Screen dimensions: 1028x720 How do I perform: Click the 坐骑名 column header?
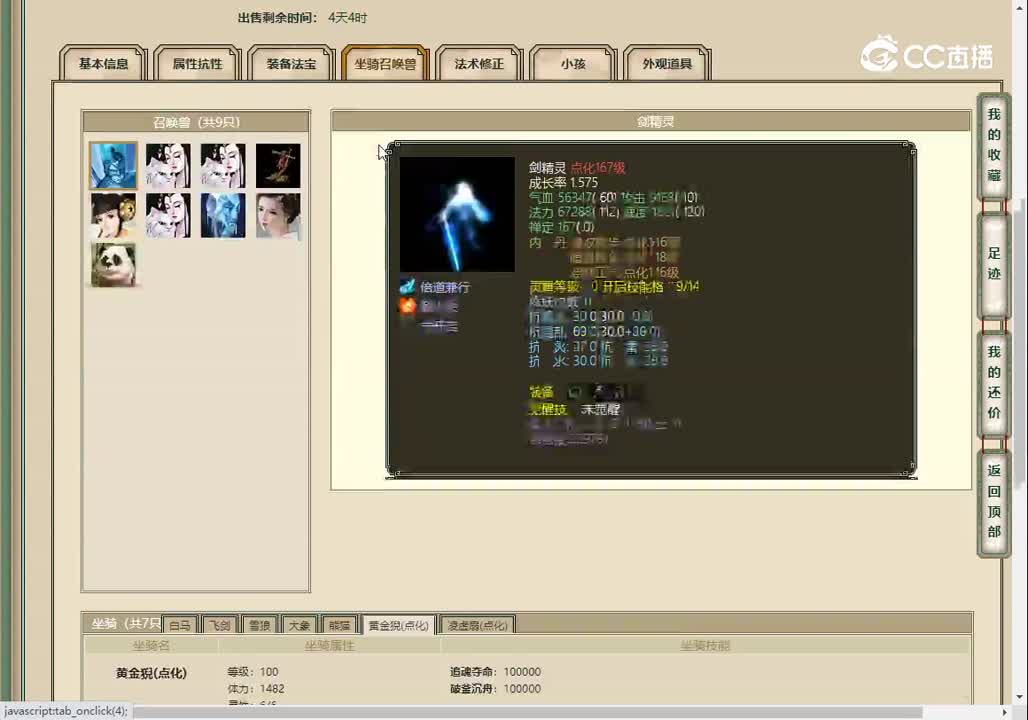click(151, 646)
